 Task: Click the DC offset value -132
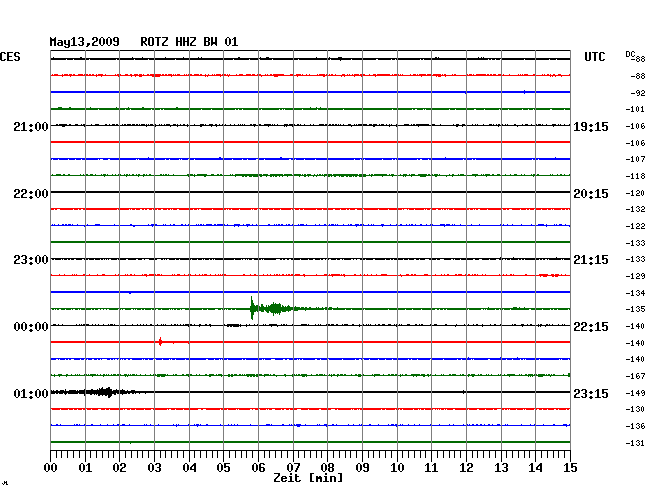pos(635,209)
